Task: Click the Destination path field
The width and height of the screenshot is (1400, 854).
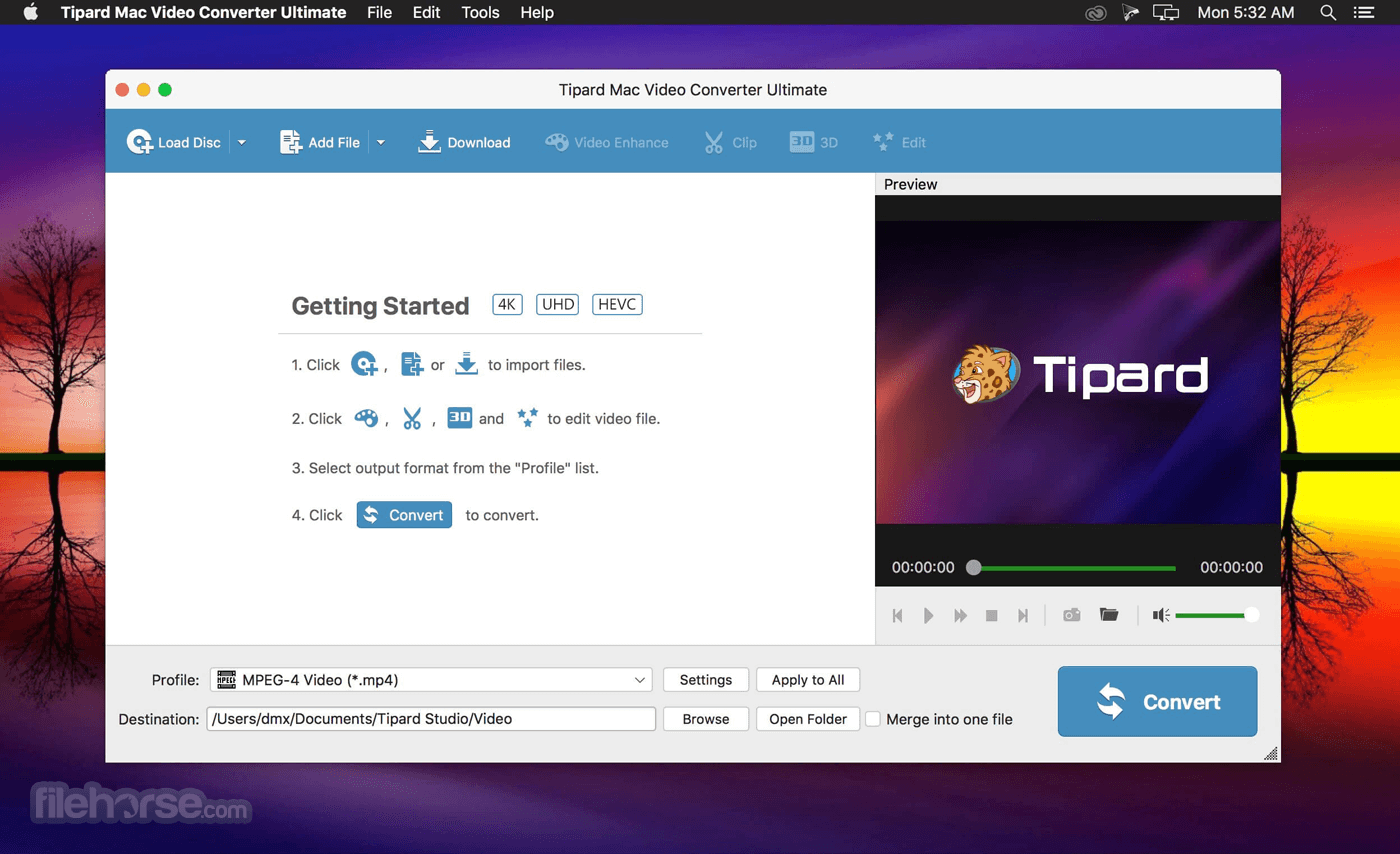Action: [x=431, y=719]
